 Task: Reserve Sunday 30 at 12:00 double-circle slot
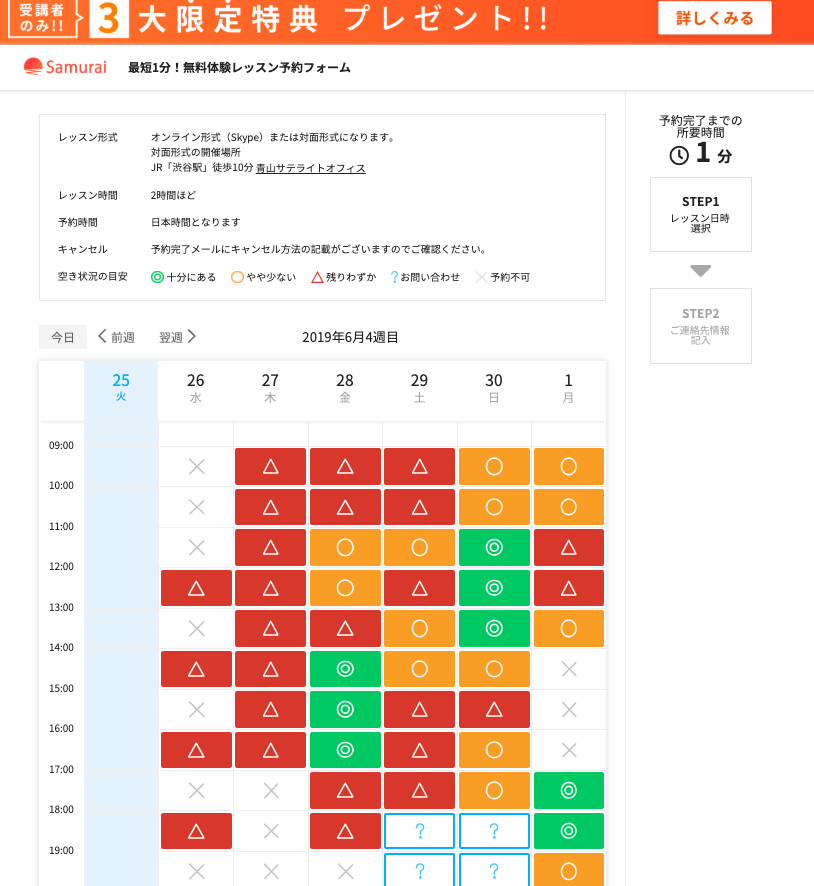pyautogui.click(x=494, y=588)
